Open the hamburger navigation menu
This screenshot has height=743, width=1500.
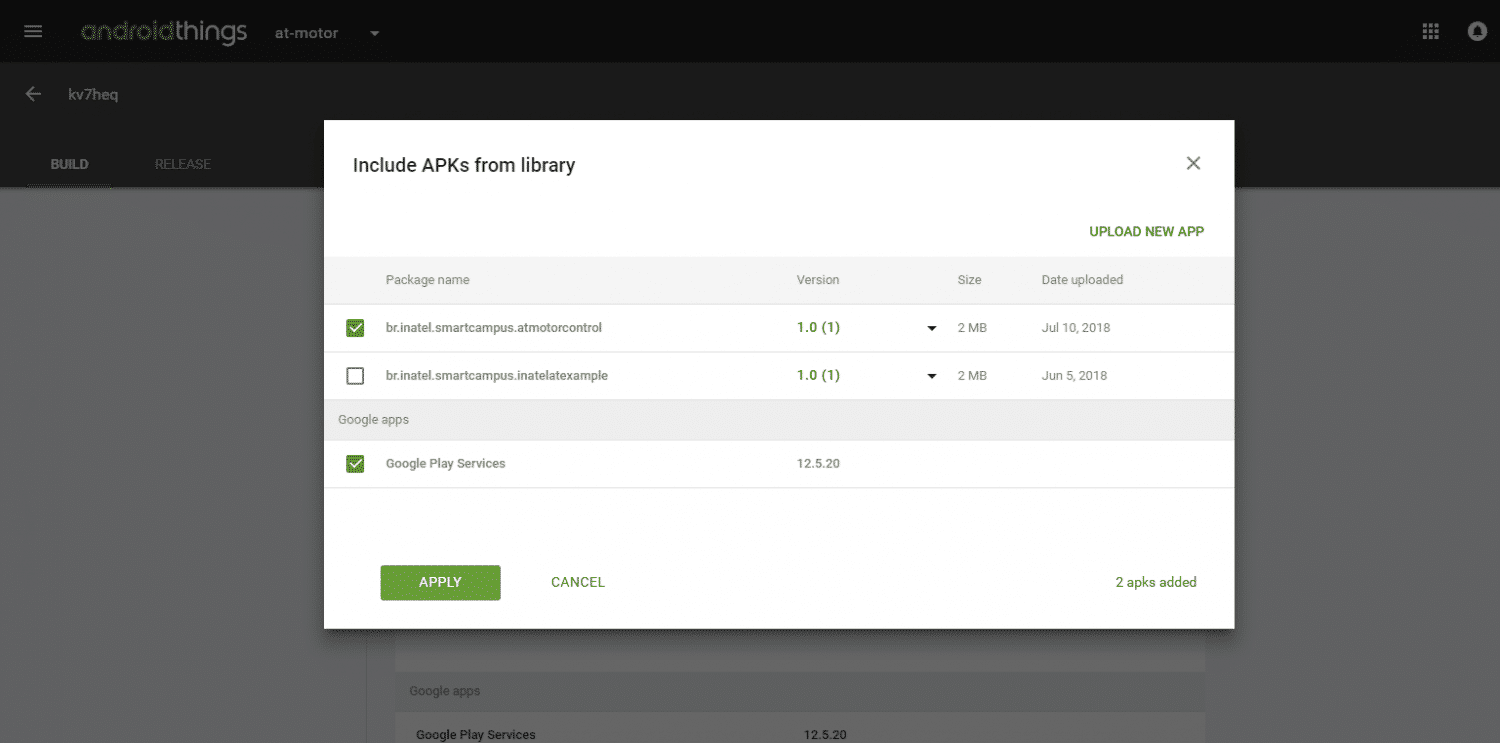(33, 32)
